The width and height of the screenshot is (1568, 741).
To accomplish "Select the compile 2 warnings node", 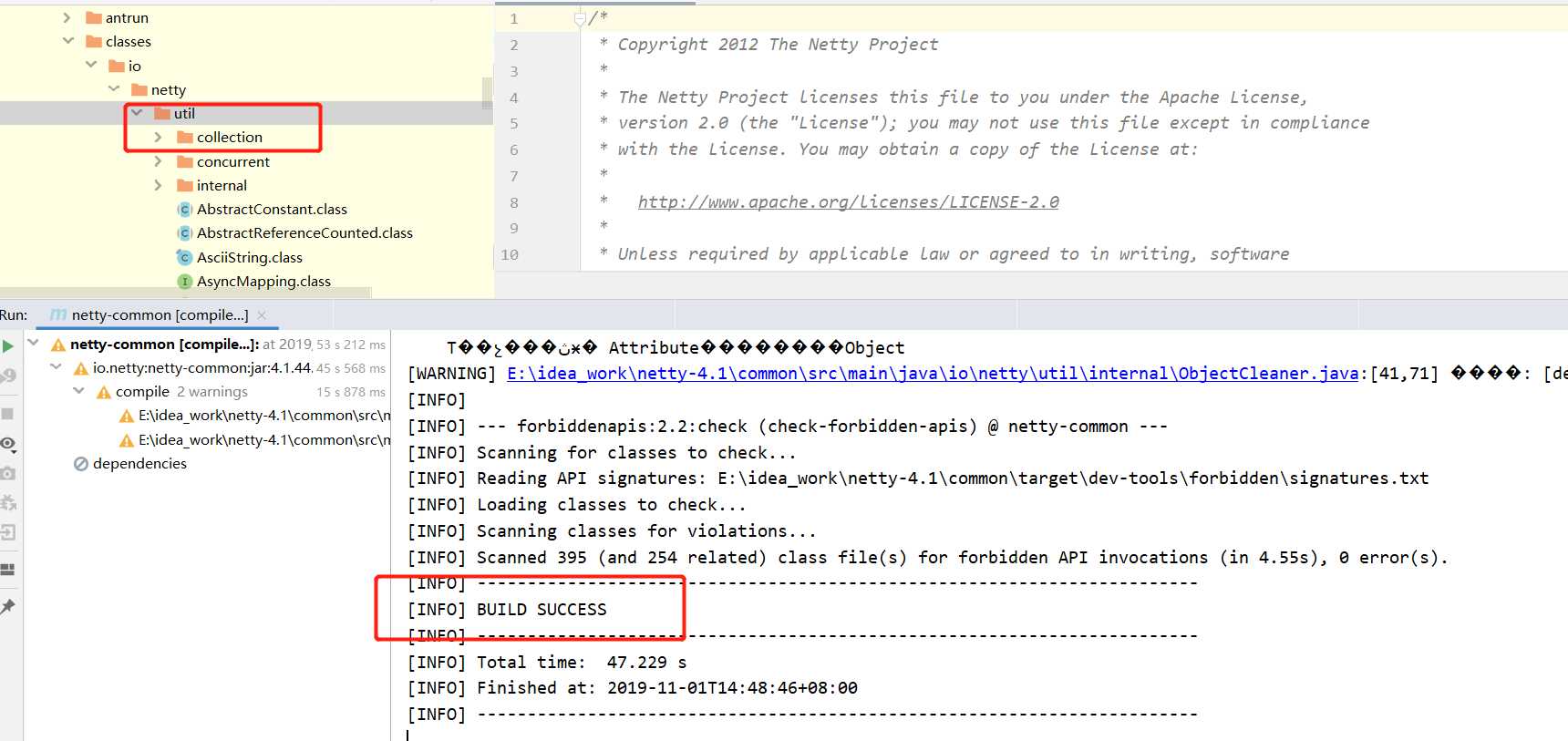I will (x=181, y=392).
